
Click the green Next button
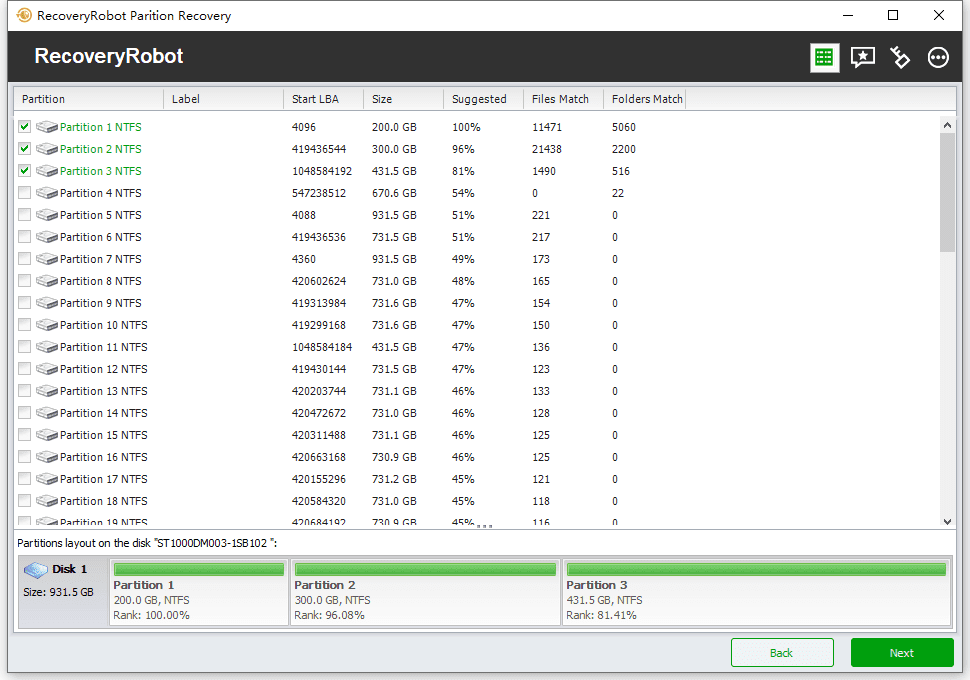point(902,653)
